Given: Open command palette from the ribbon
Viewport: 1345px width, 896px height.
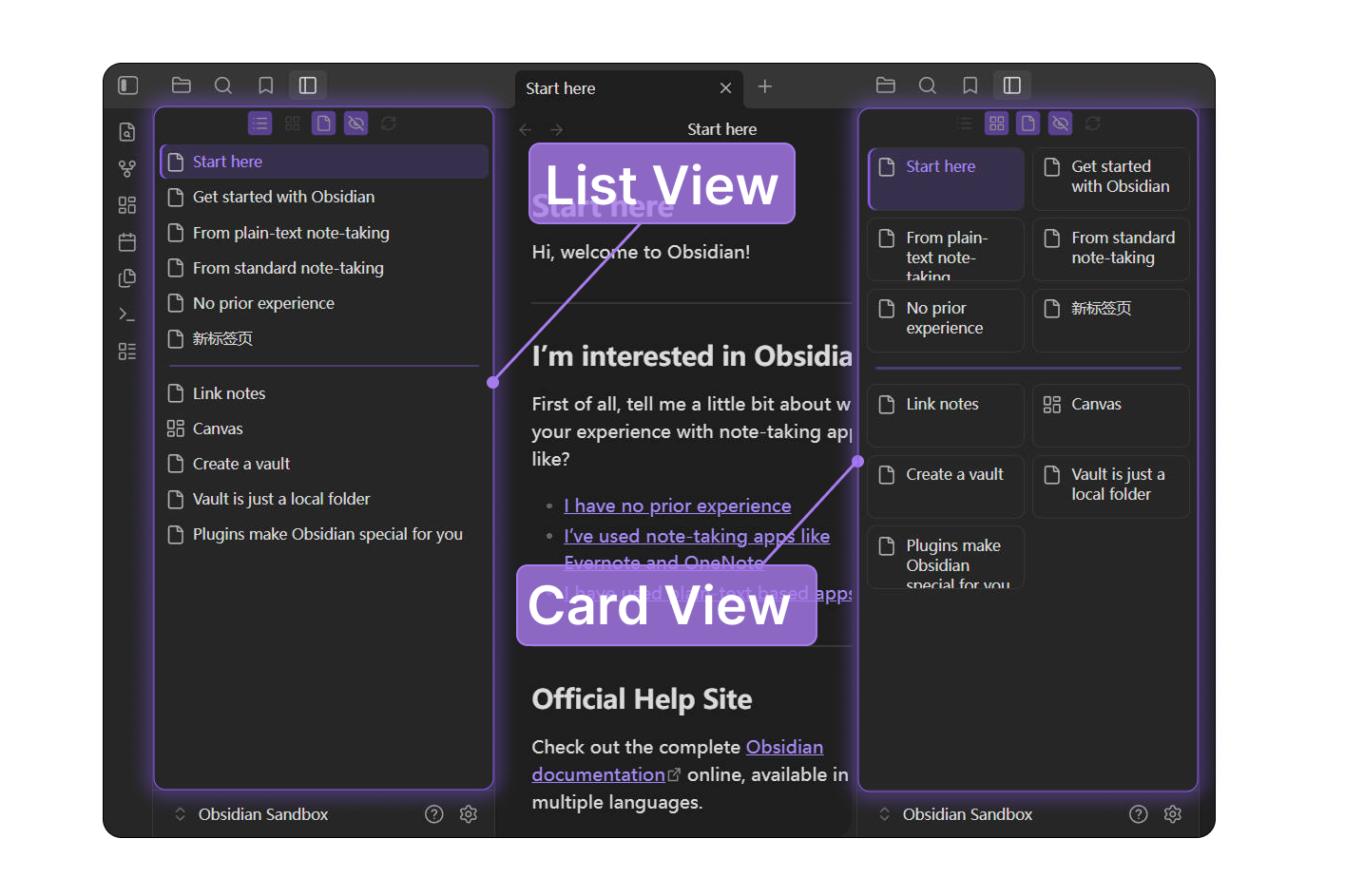Looking at the screenshot, I should click(x=127, y=315).
